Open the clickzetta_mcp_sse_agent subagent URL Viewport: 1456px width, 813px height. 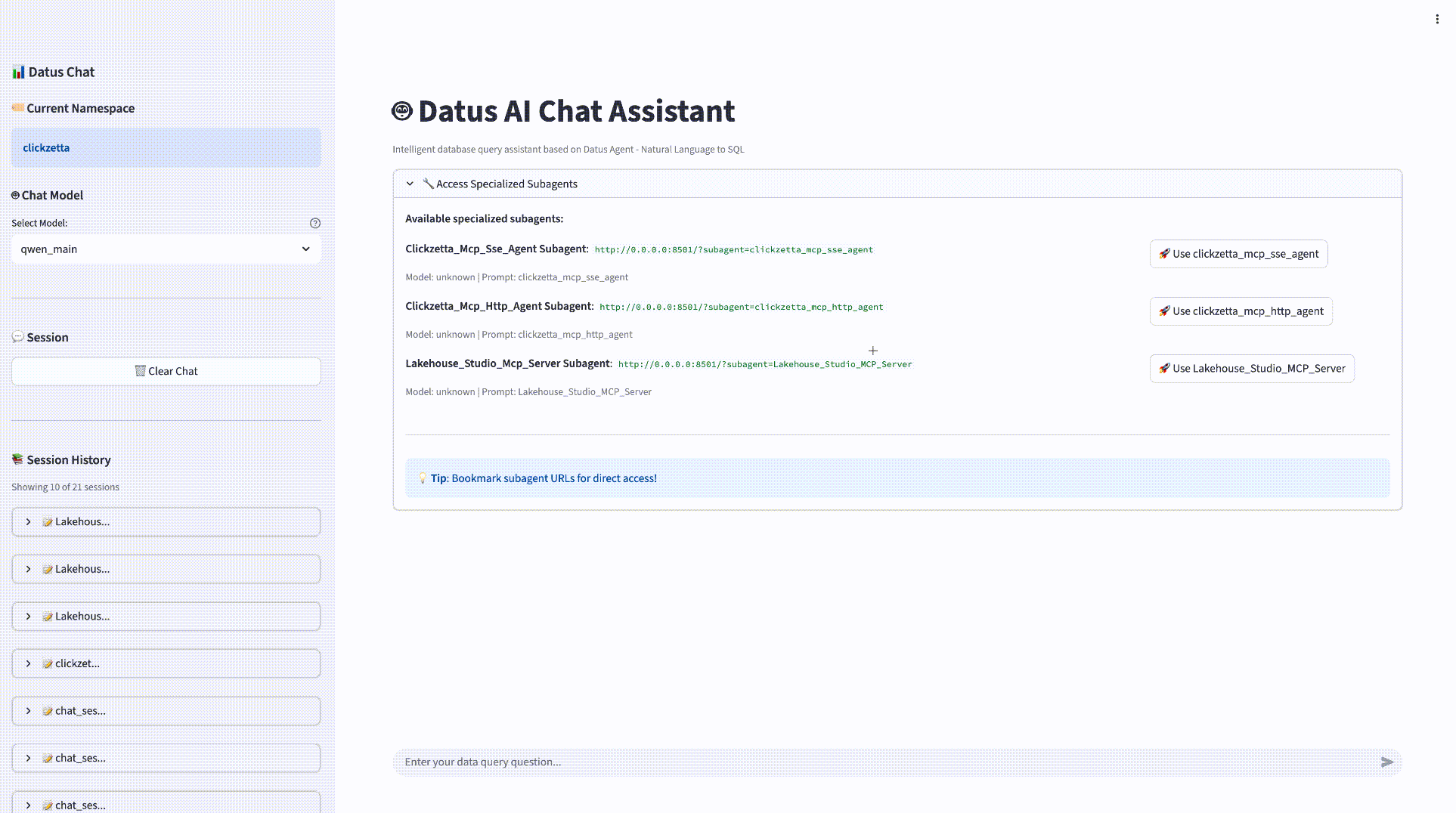733,250
